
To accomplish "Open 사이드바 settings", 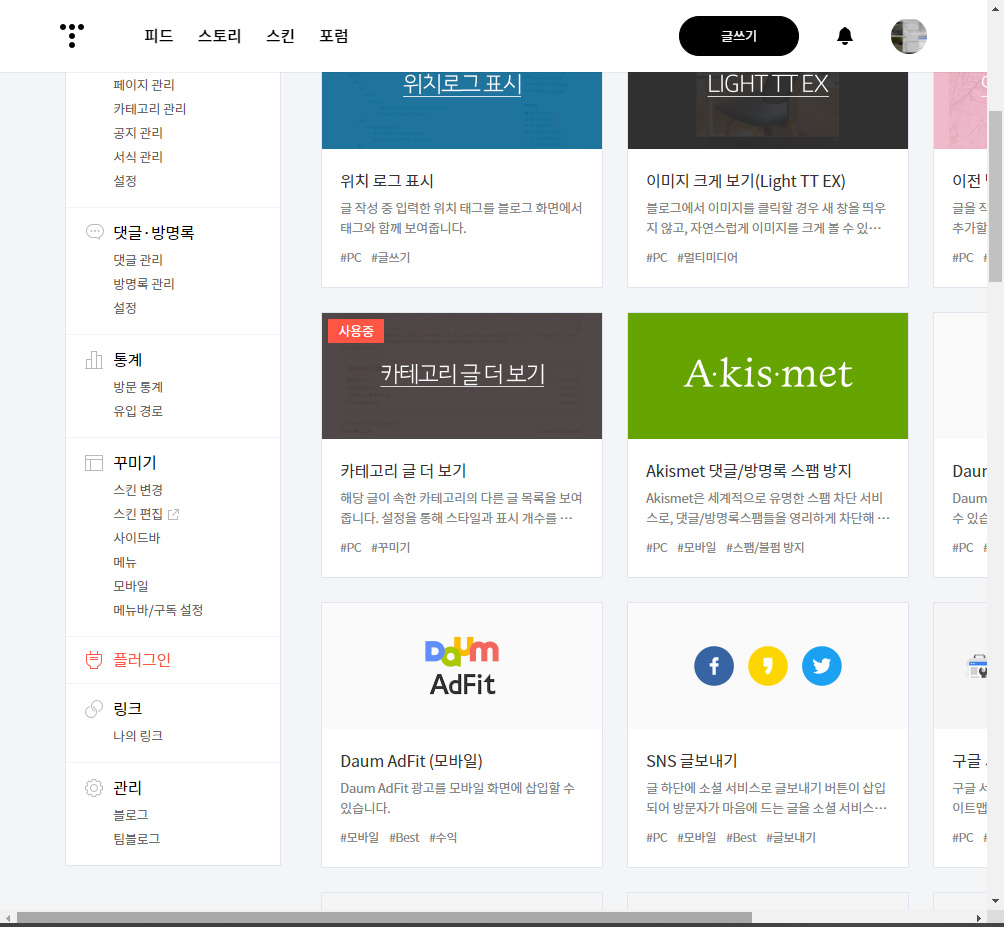I will (x=136, y=538).
